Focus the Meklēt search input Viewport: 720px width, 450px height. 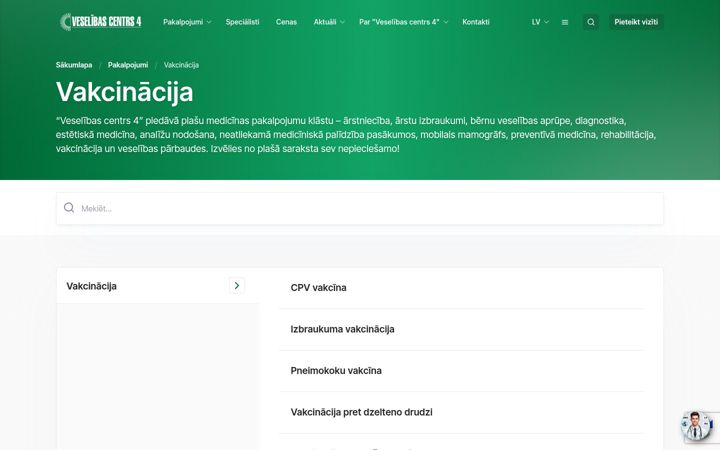(360, 208)
